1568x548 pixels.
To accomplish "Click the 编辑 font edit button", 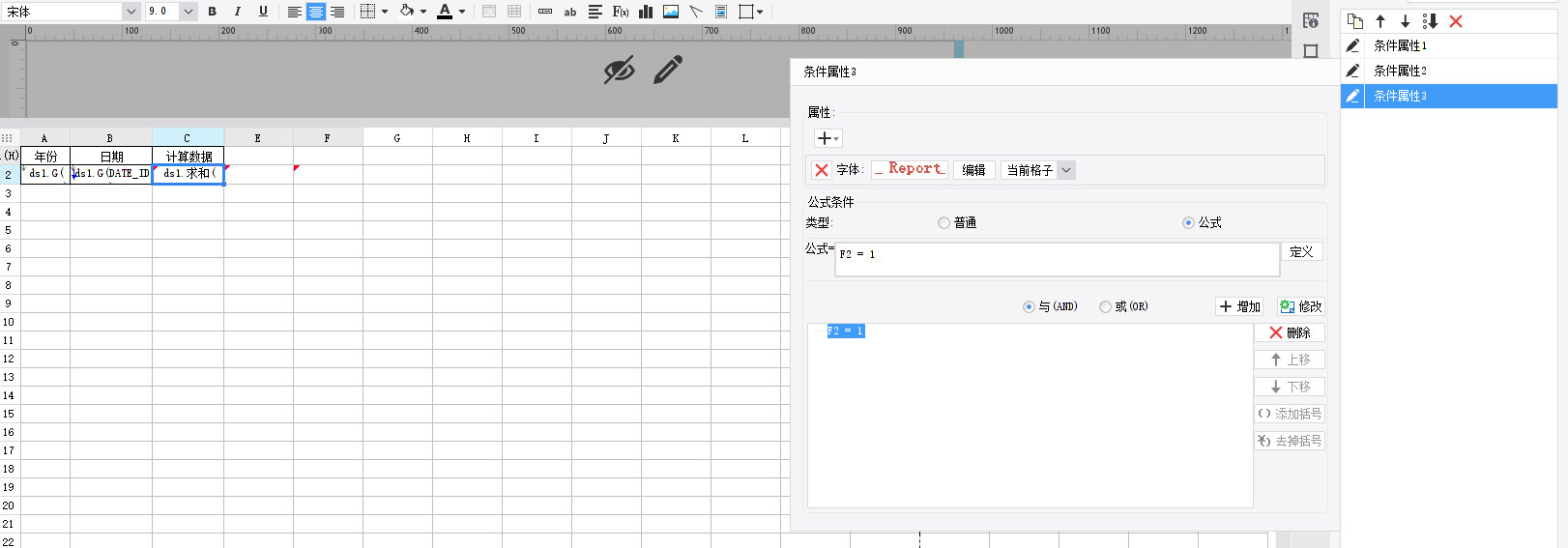I will tap(973, 170).
